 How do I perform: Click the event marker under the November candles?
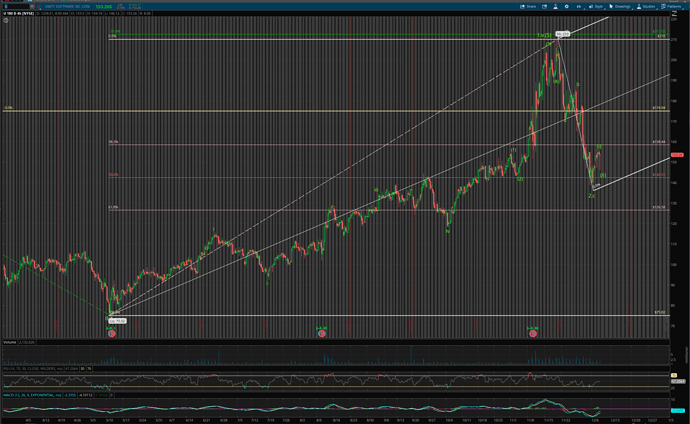[533, 333]
